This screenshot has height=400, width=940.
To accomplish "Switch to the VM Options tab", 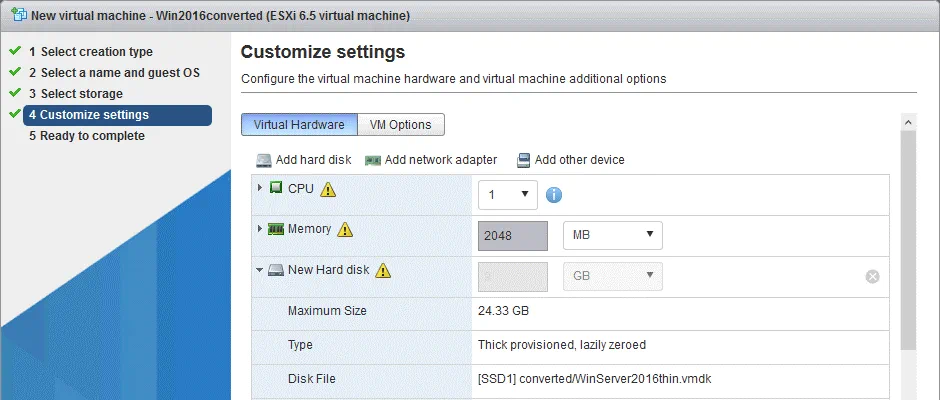I will point(400,125).
